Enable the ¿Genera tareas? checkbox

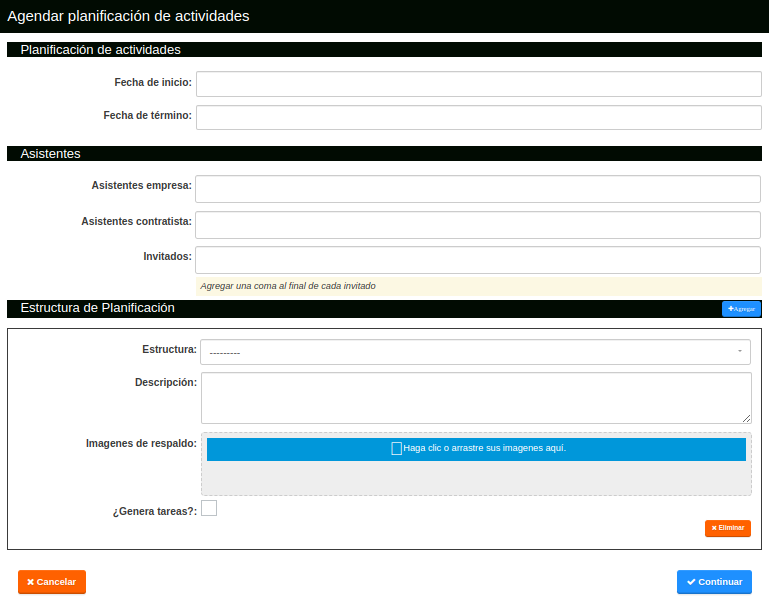click(x=209, y=509)
